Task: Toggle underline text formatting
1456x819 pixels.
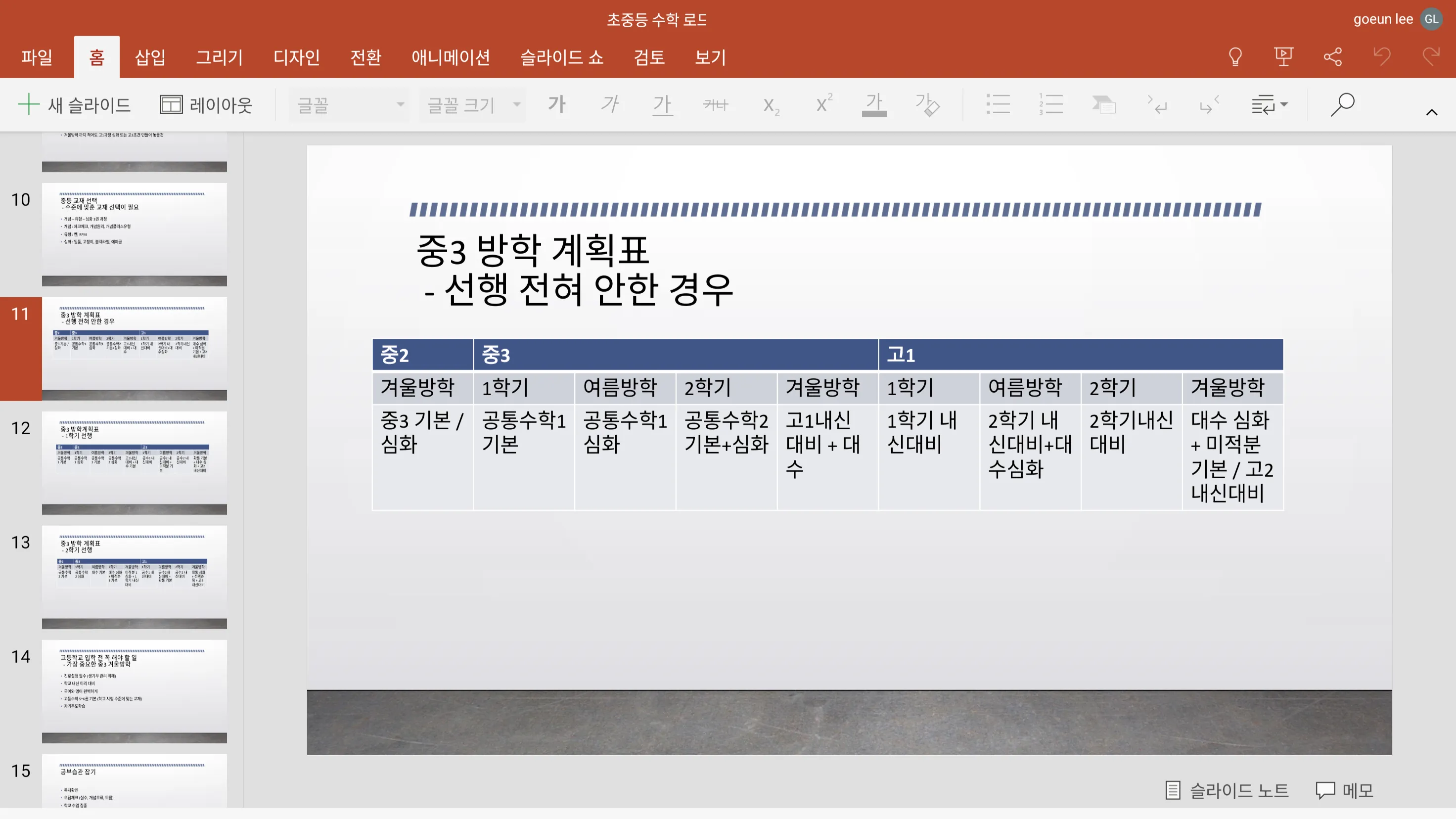Action: coord(662,104)
